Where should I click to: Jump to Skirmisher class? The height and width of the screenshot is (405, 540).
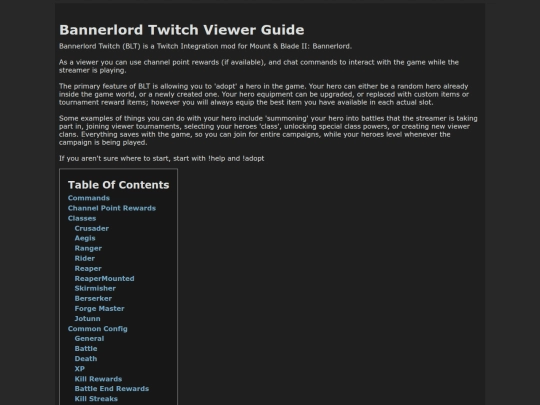[x=95, y=288]
